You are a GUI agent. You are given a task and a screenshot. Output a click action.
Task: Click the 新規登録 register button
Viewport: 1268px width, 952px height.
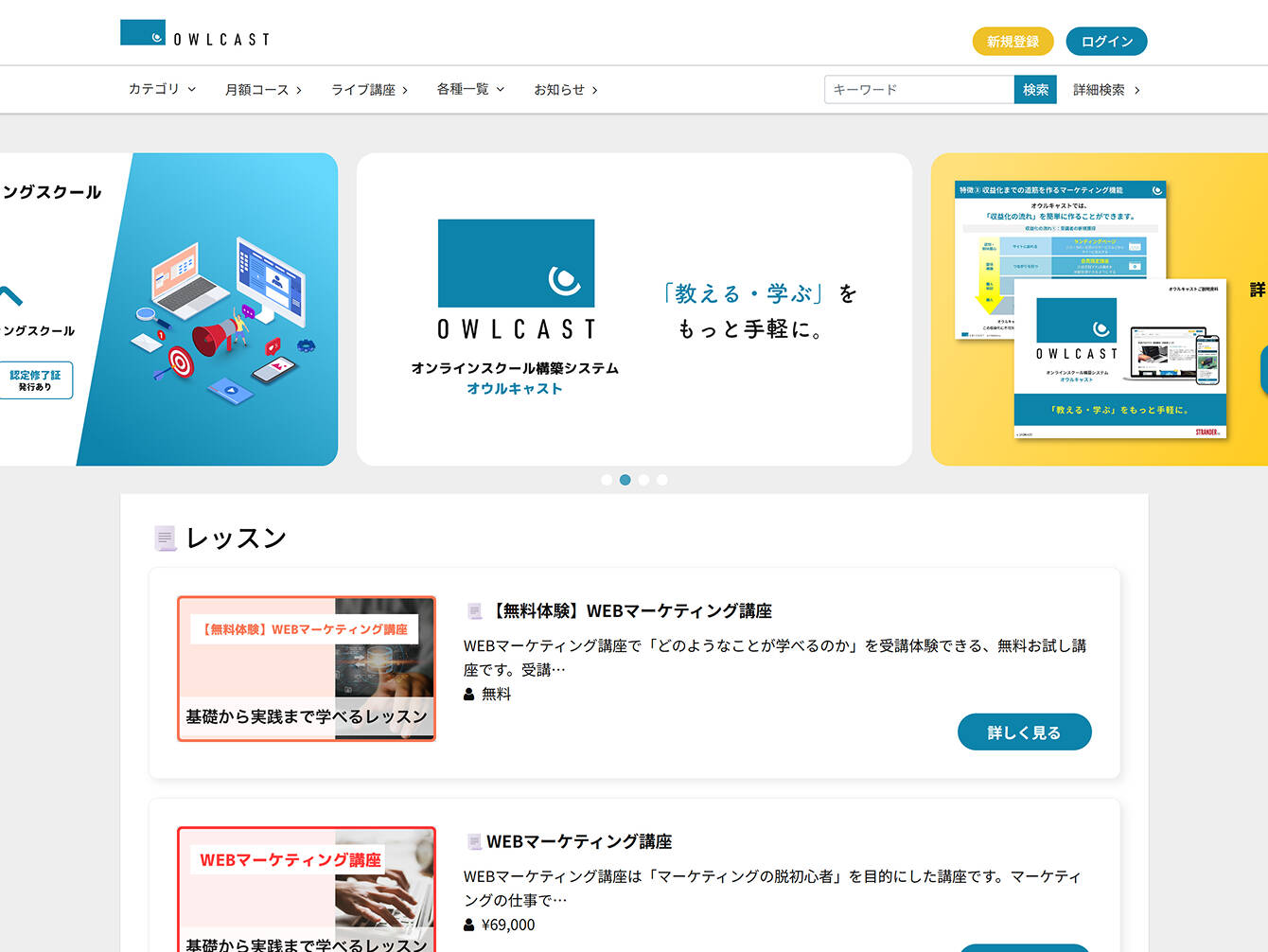[1013, 42]
